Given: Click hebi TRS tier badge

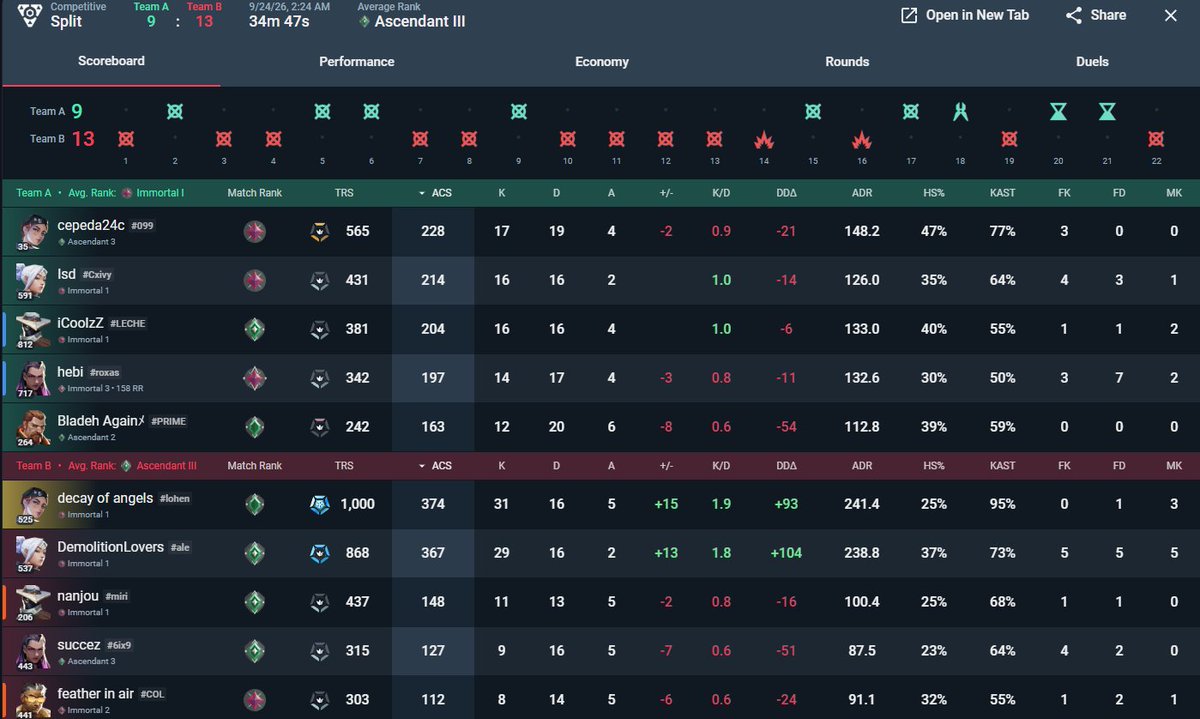Looking at the screenshot, I should coord(319,378).
